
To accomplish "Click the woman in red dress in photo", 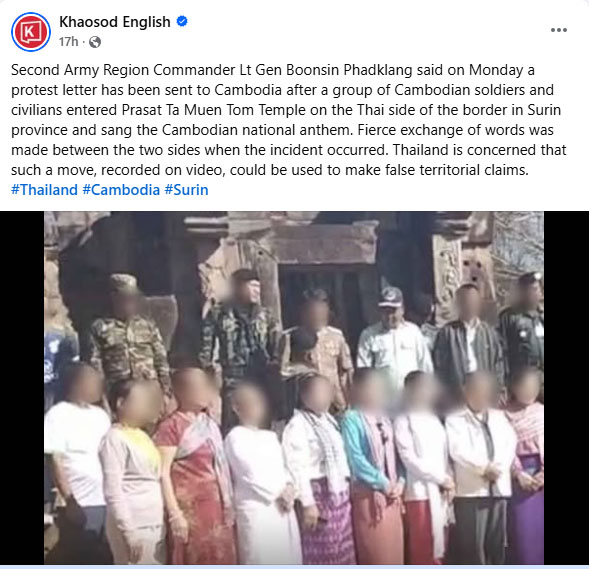I will (x=195, y=466).
